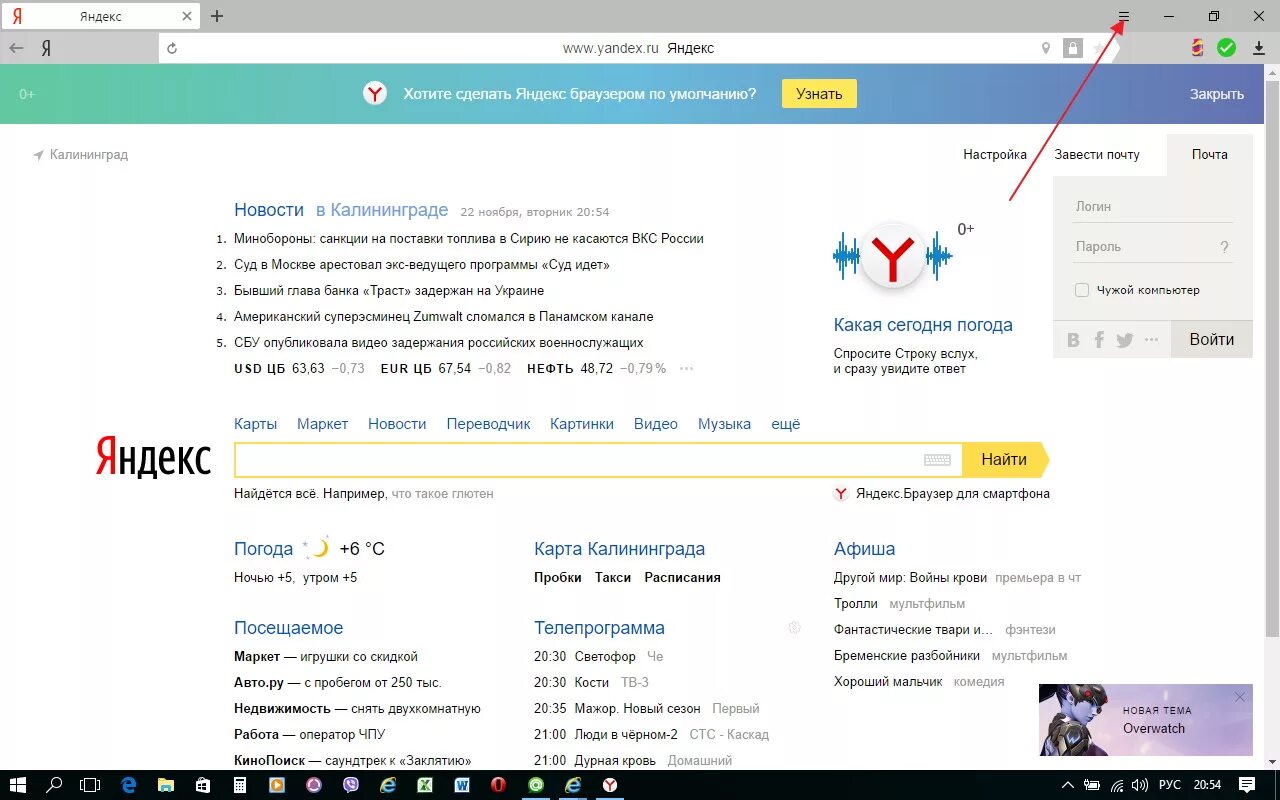Click the www.yandex.ru address bar
The image size is (1280, 800).
coord(638,48)
